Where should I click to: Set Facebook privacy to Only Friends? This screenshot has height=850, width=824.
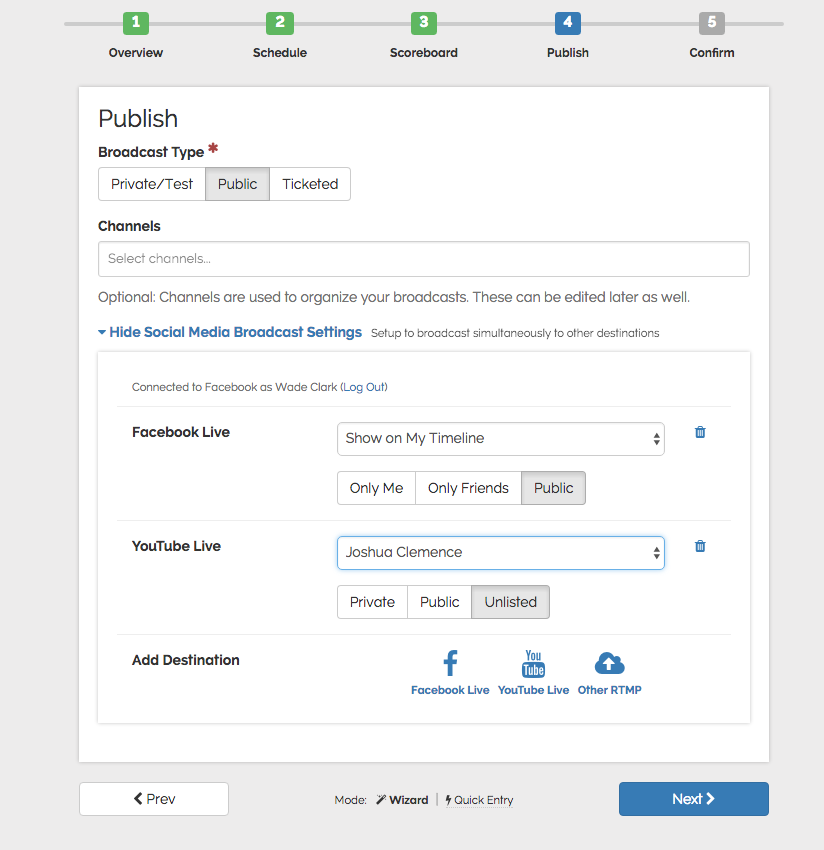coord(468,488)
